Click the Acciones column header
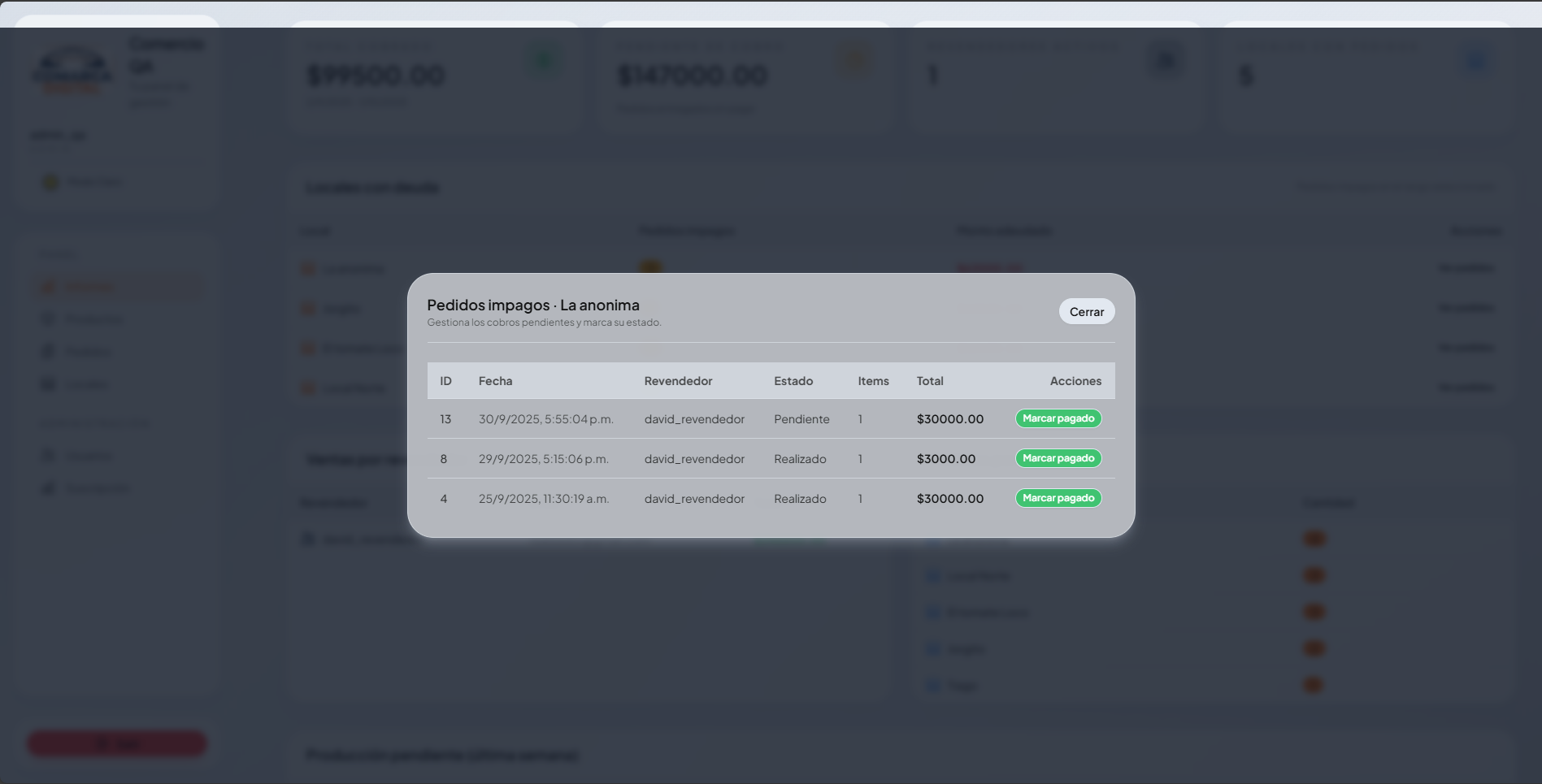The image size is (1542, 784). (x=1075, y=381)
